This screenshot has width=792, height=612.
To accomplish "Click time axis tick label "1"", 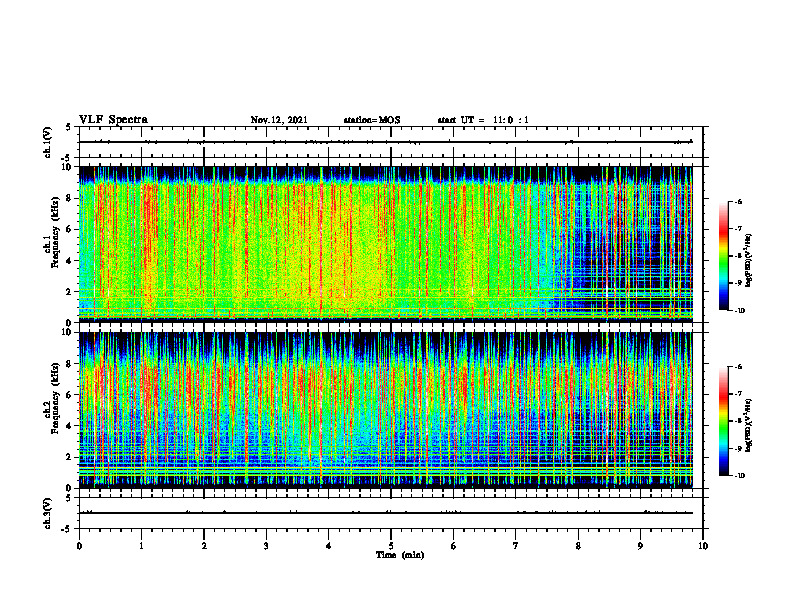I will coord(141,546).
